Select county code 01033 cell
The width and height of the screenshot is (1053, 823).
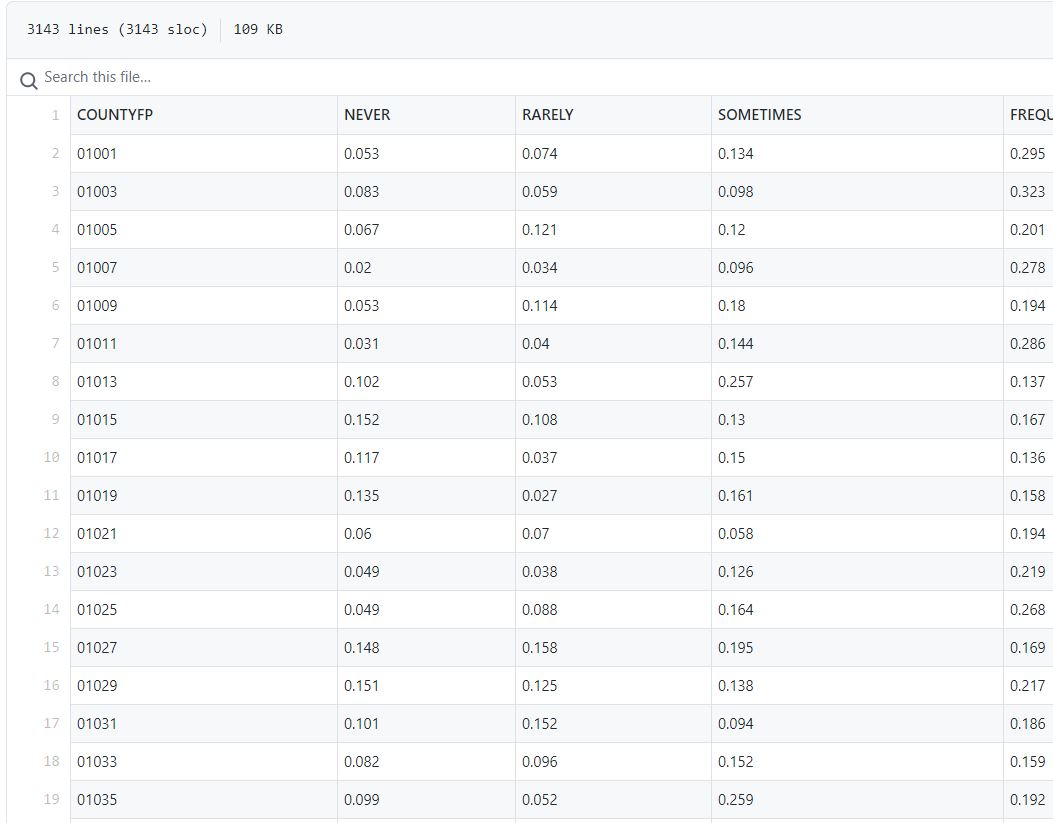coord(203,762)
